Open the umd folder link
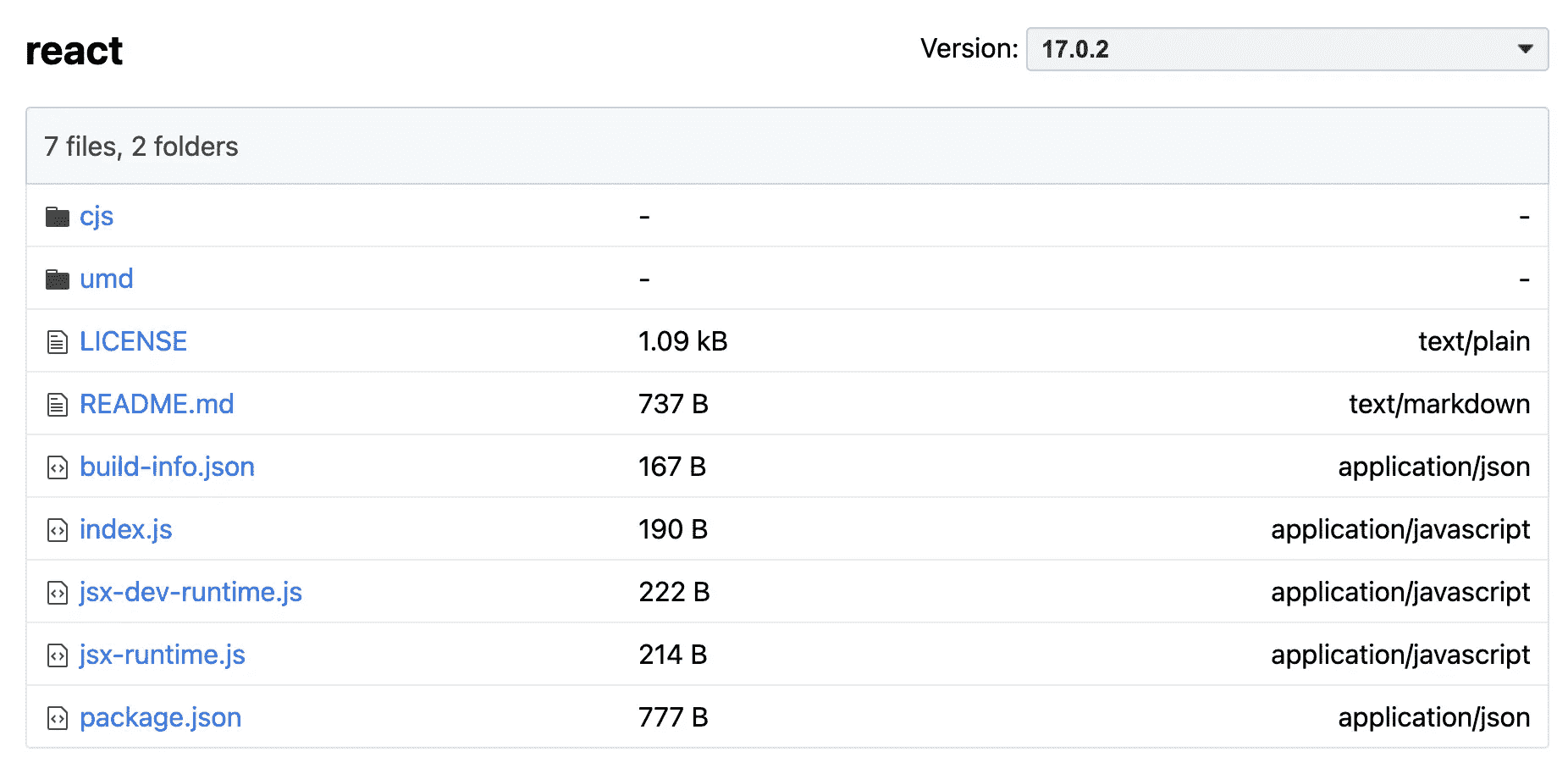1568x774 pixels. (107, 279)
